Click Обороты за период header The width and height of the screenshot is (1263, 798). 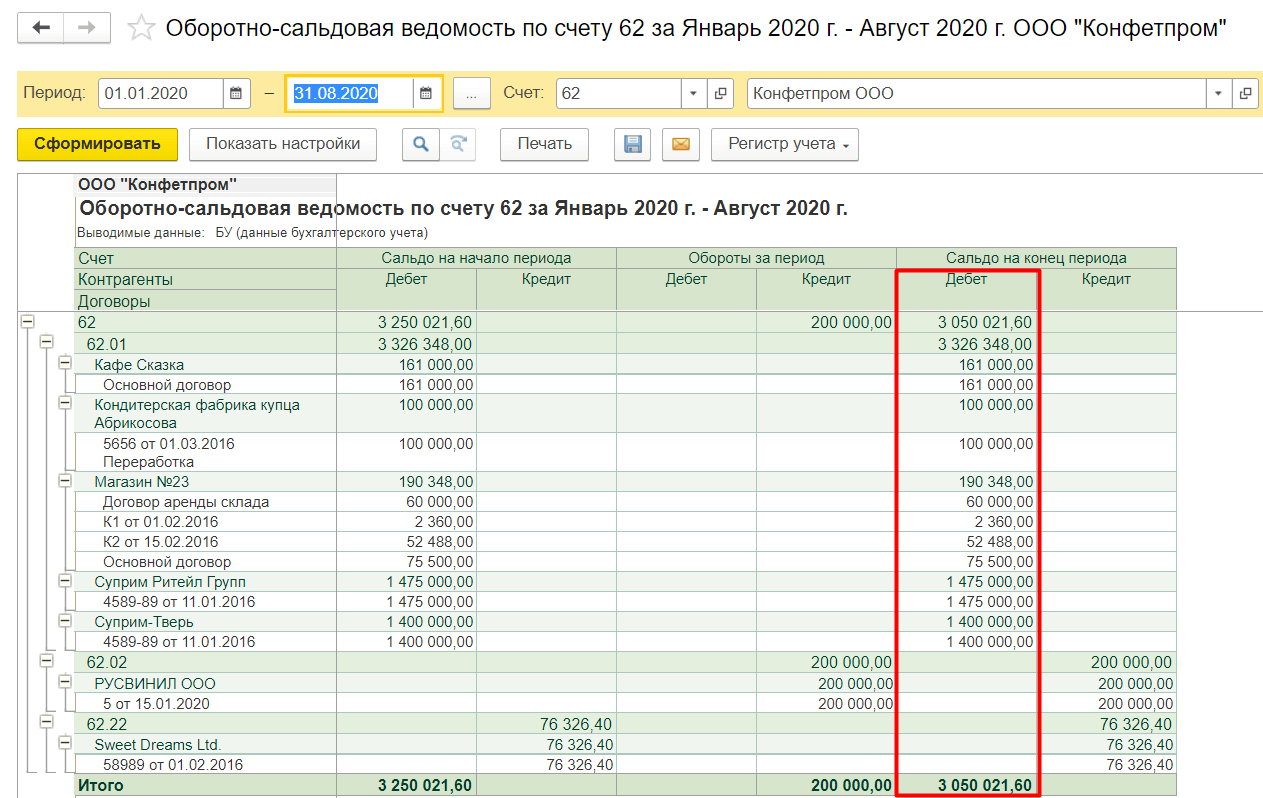[x=756, y=258]
